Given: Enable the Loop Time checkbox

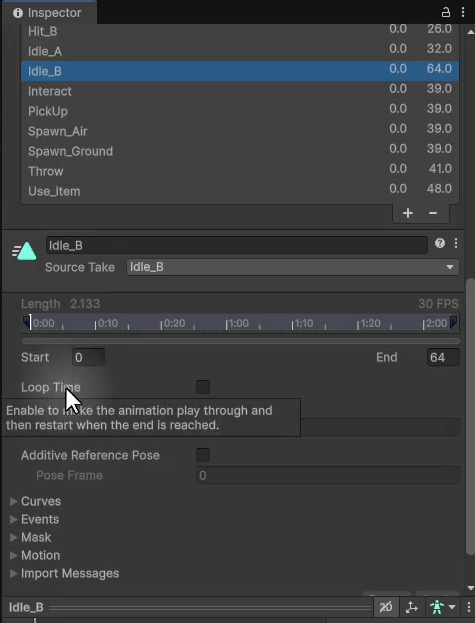Looking at the screenshot, I should click(203, 387).
